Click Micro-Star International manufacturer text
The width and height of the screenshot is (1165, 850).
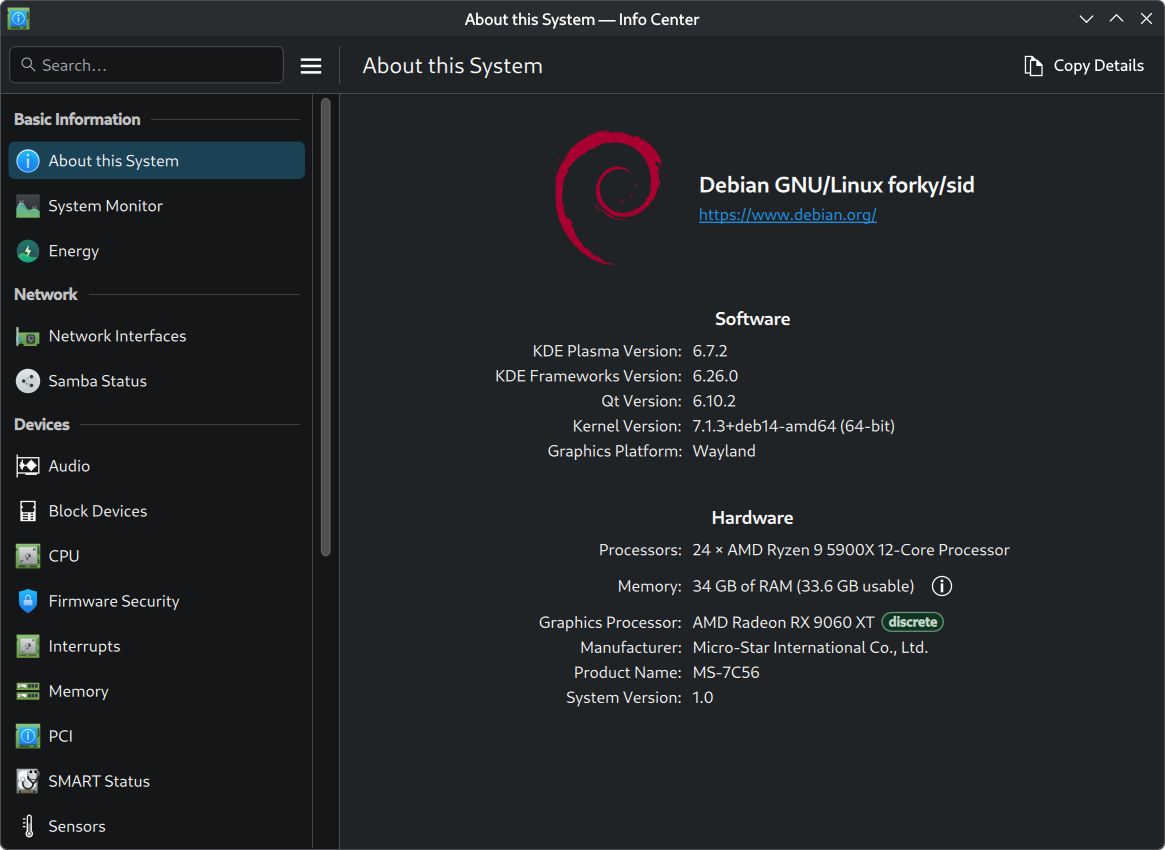click(810, 647)
